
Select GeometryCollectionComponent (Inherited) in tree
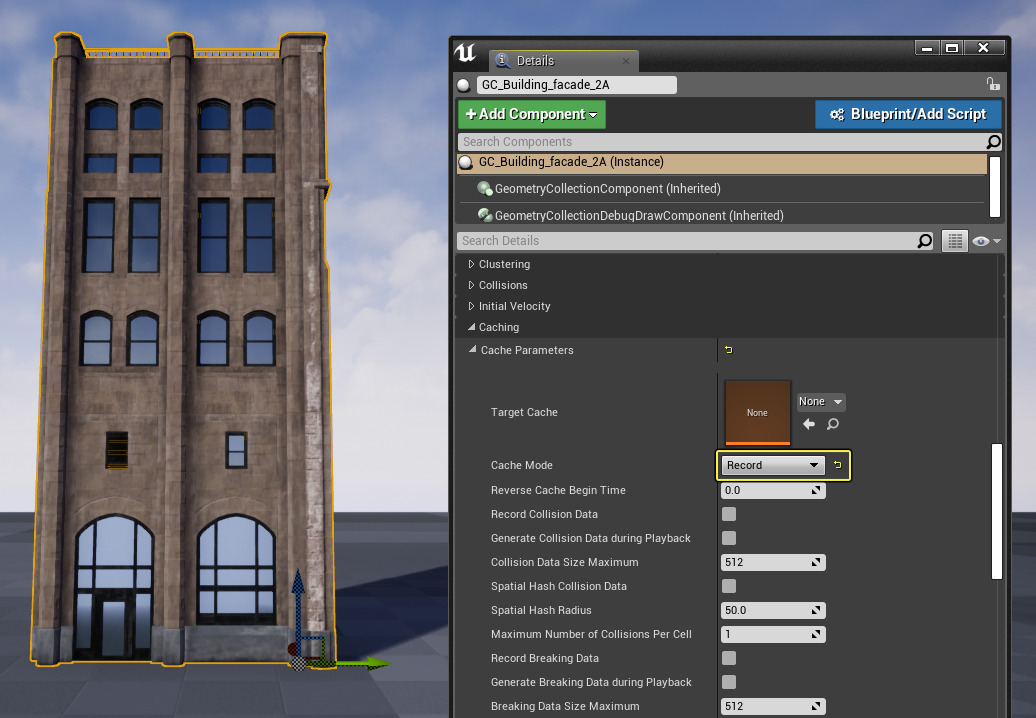[x=607, y=189]
